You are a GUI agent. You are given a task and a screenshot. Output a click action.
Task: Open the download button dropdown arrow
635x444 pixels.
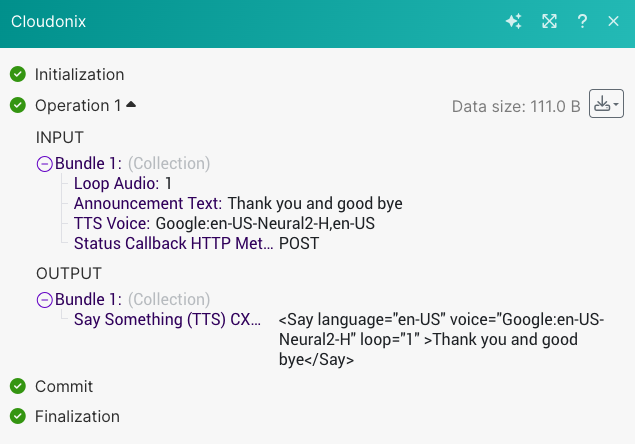click(617, 104)
